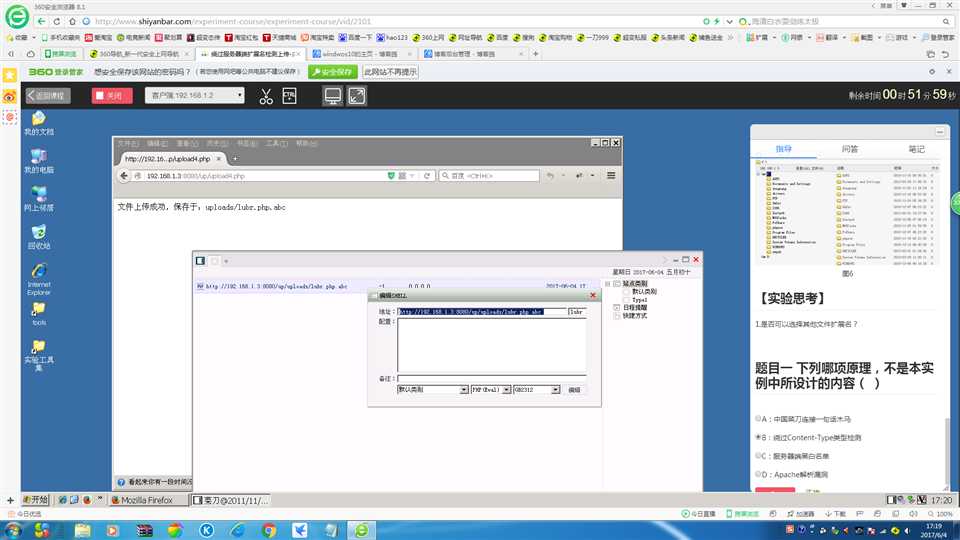Go to browser home page icon
This screenshot has width=960, height=540.
point(72,21)
